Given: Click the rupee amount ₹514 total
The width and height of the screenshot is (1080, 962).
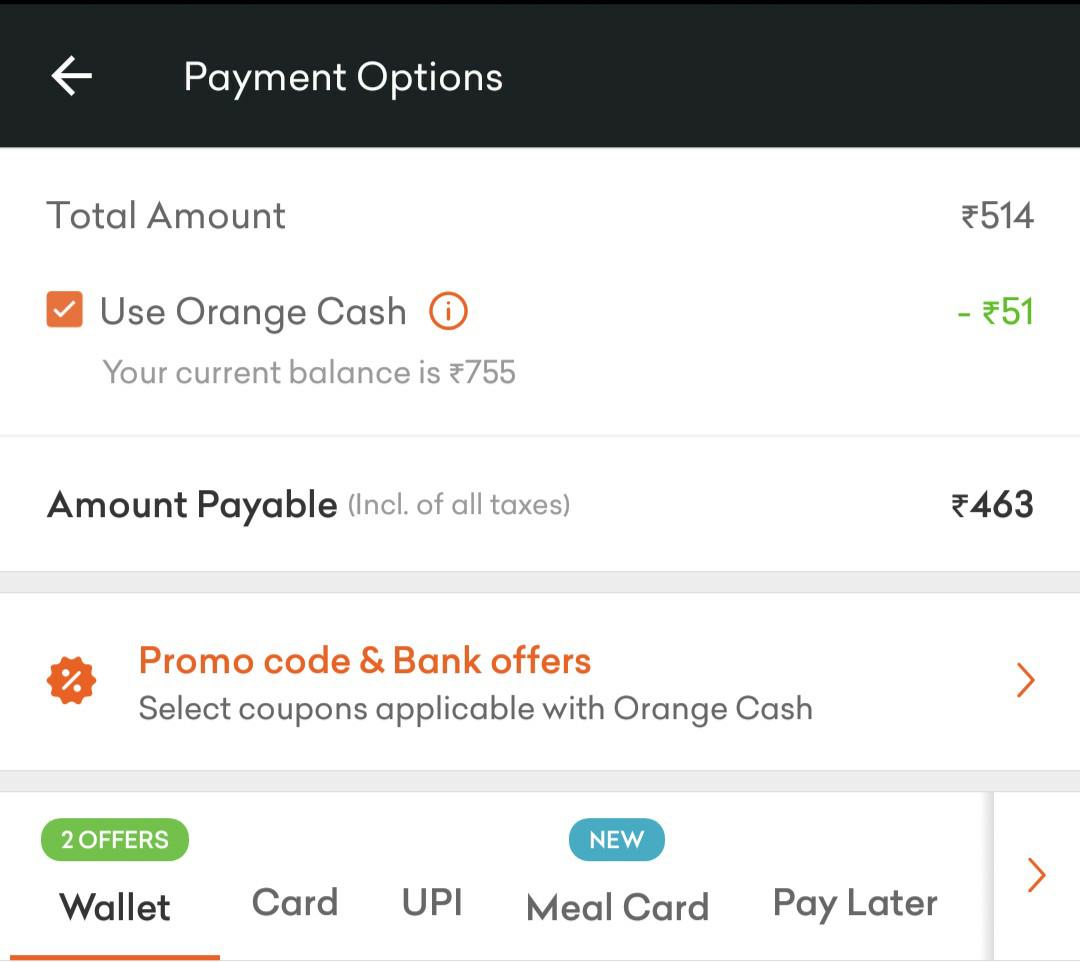Looking at the screenshot, I should [x=998, y=215].
